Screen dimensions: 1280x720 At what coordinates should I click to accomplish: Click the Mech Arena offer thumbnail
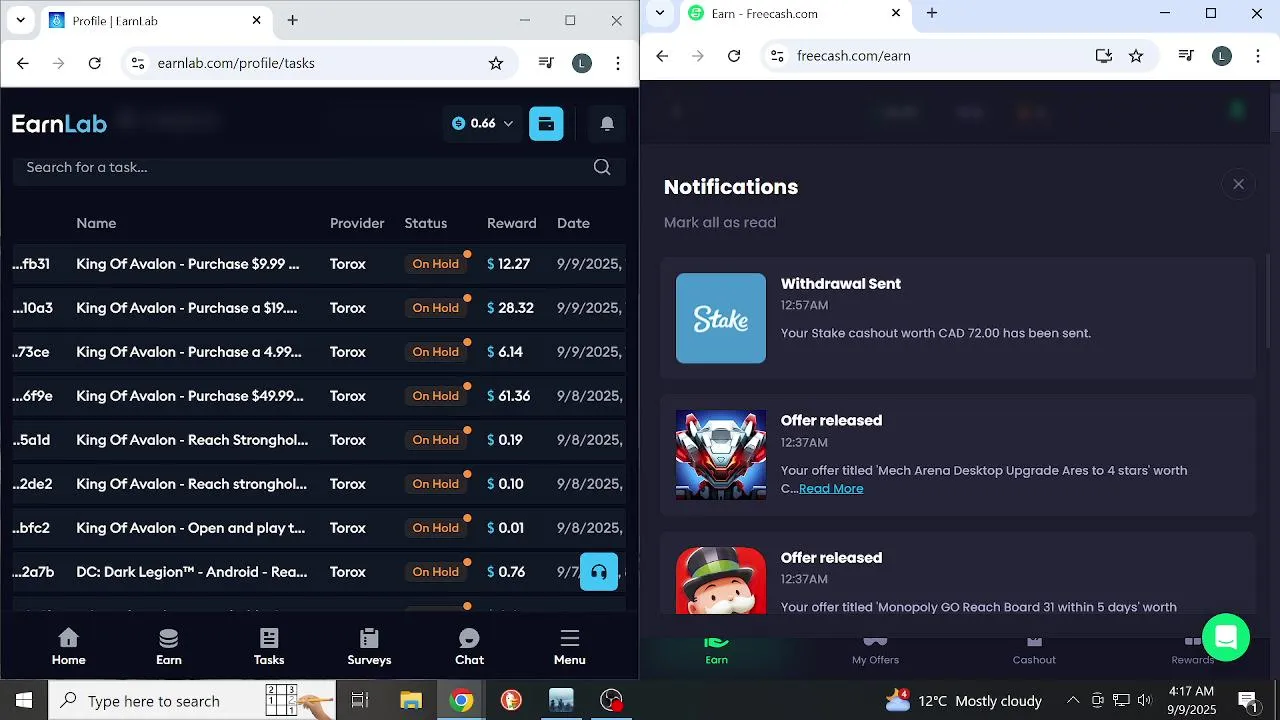click(x=721, y=455)
